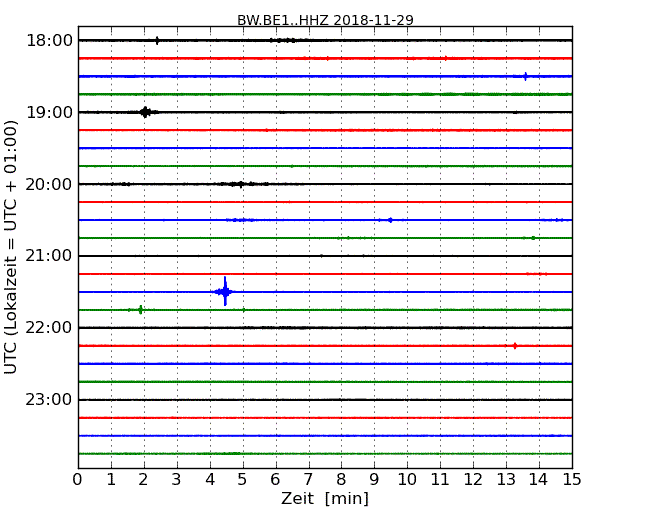The width and height of the screenshot is (650, 520).
Task: Click the green spike near minute 2 before 22:00
Action: 141,309
